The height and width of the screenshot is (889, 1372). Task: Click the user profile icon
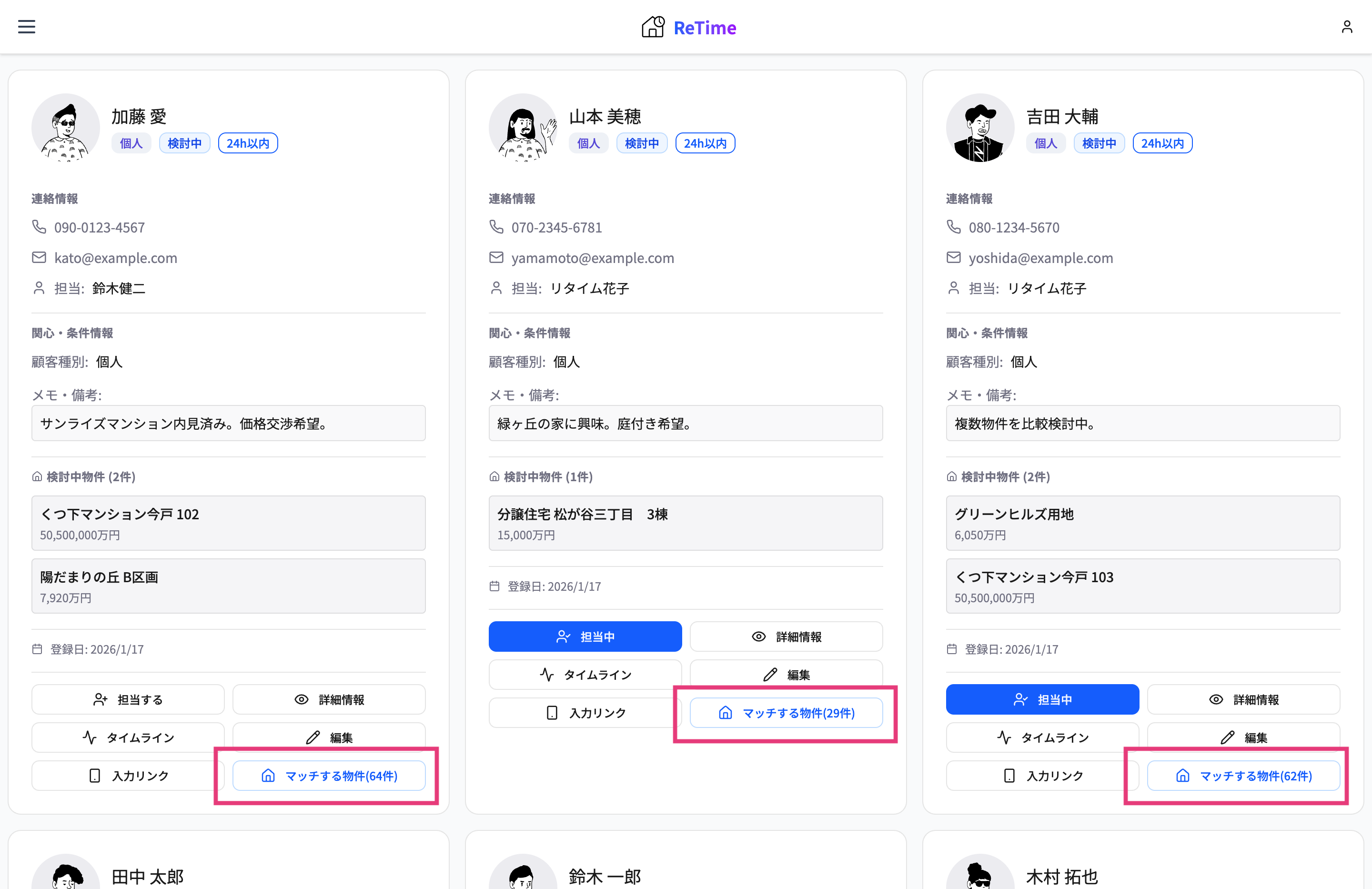[x=1347, y=27]
